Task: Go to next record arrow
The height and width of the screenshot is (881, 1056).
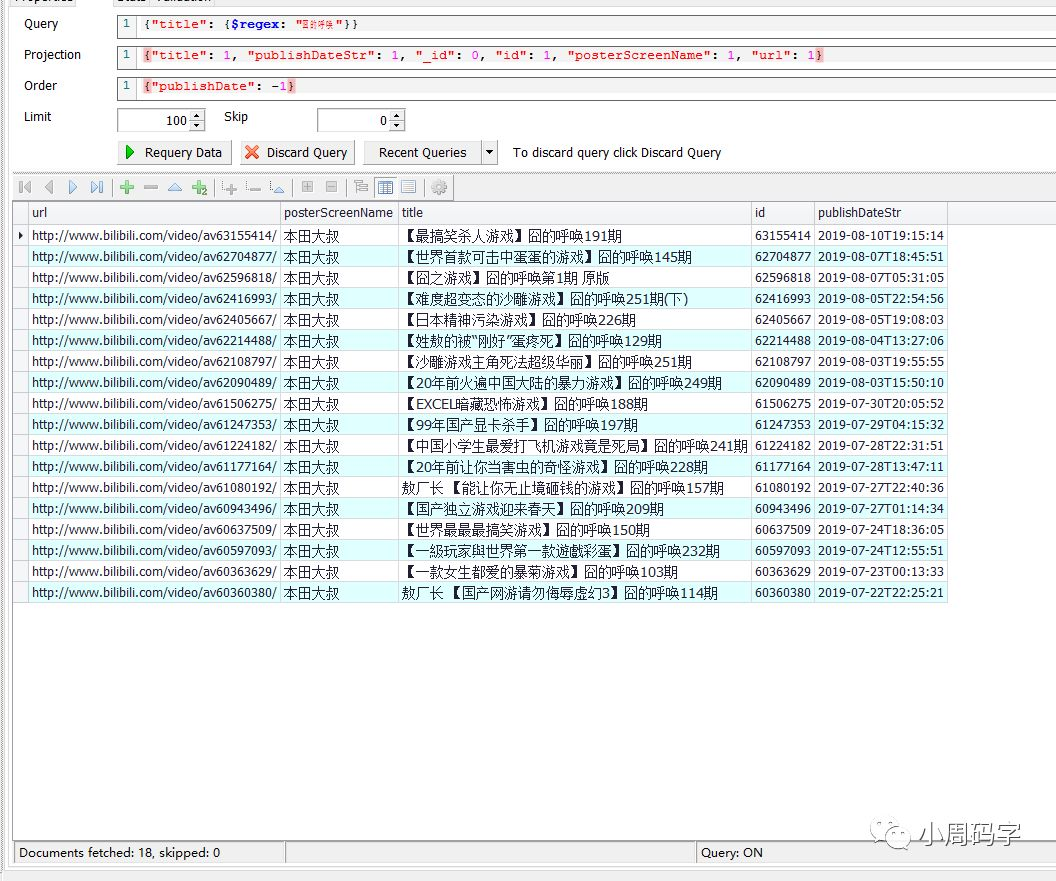Action: 73,187
